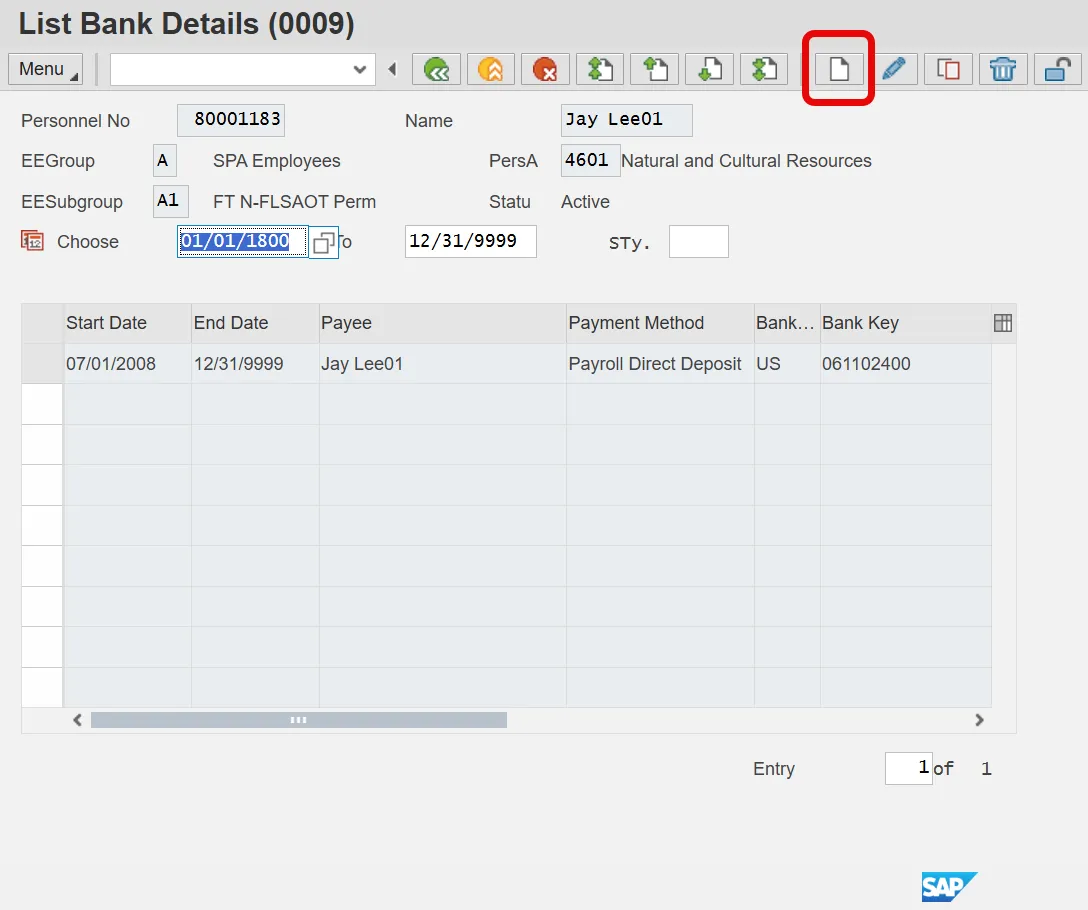The image size is (1088, 910).
Task: Click the Create new record icon
Action: pyautogui.click(x=839, y=69)
